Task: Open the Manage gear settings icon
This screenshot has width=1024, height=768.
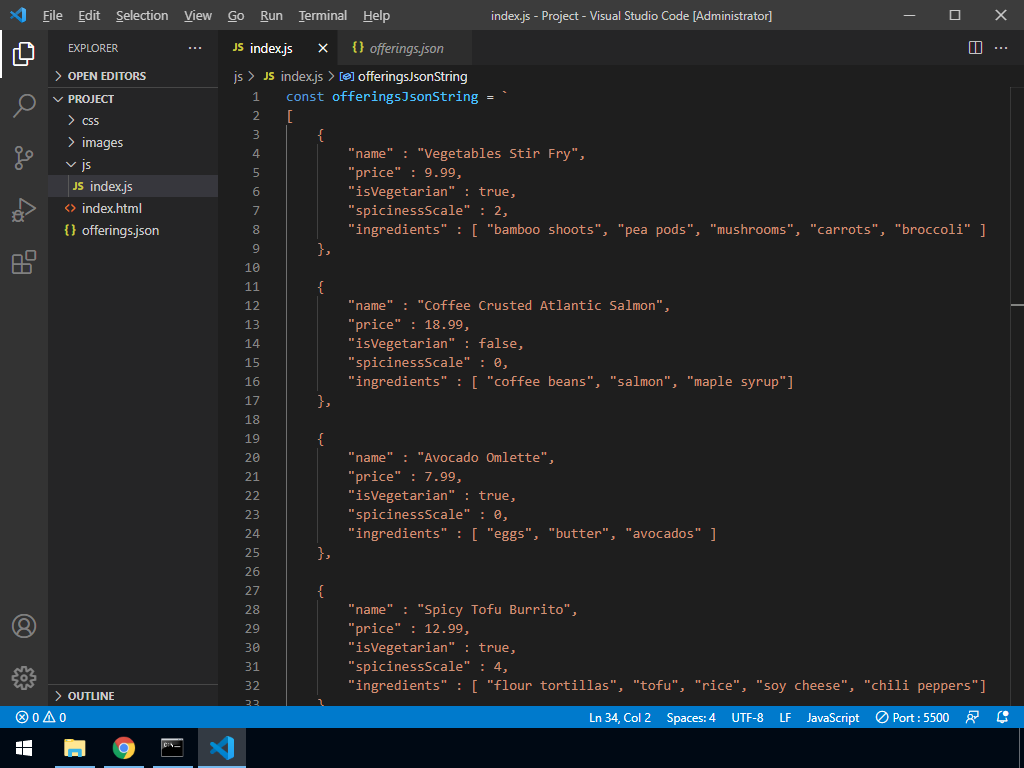Action: [x=24, y=677]
